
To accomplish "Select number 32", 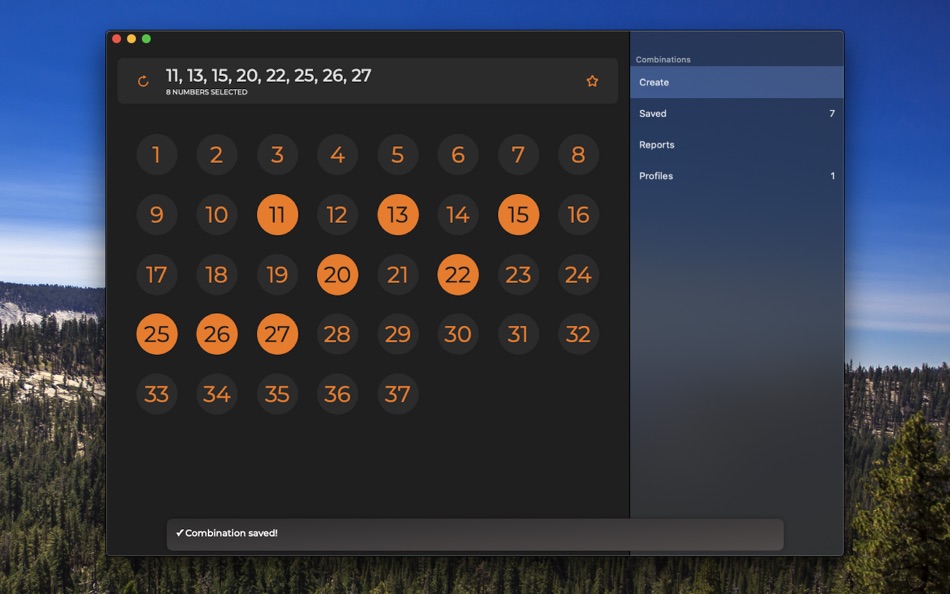I will [x=579, y=334].
